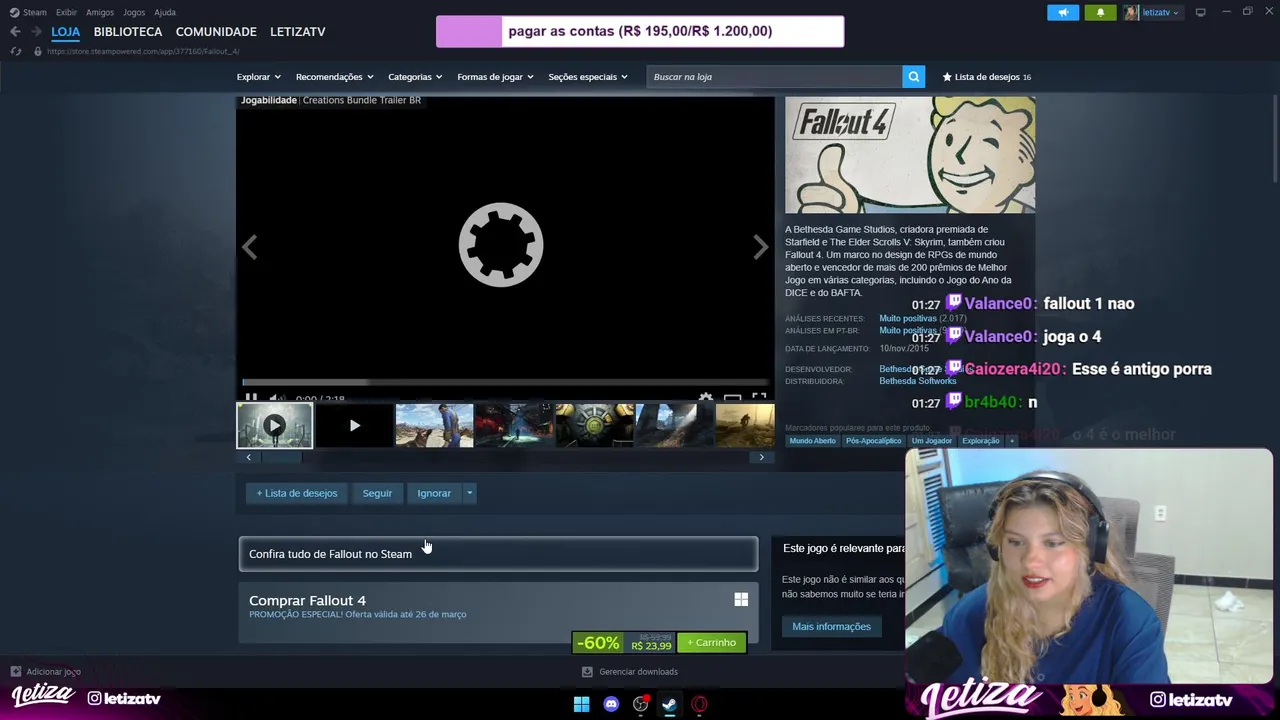Click the Buscar na loja search field
1280x720 pixels.
774,77
